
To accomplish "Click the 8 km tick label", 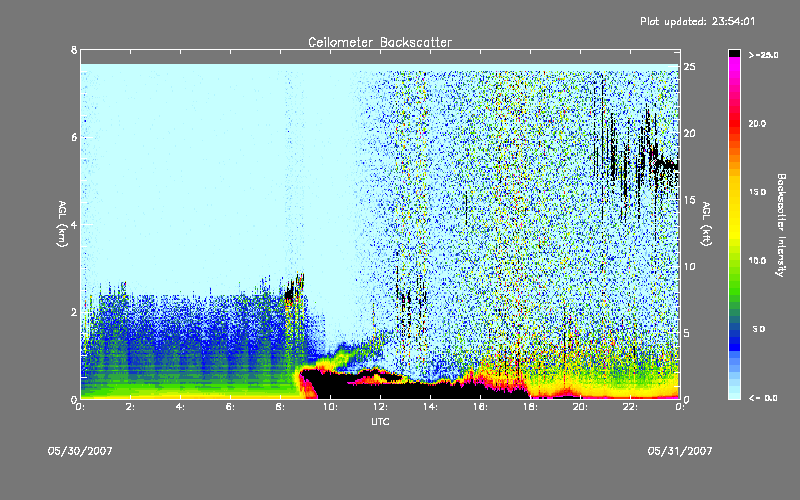I will click(x=74, y=50).
